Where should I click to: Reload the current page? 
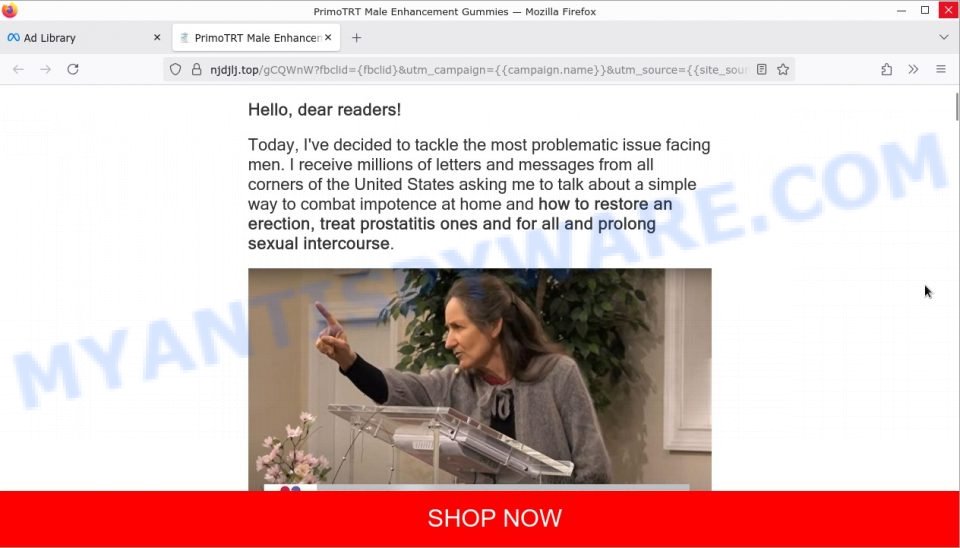click(73, 69)
